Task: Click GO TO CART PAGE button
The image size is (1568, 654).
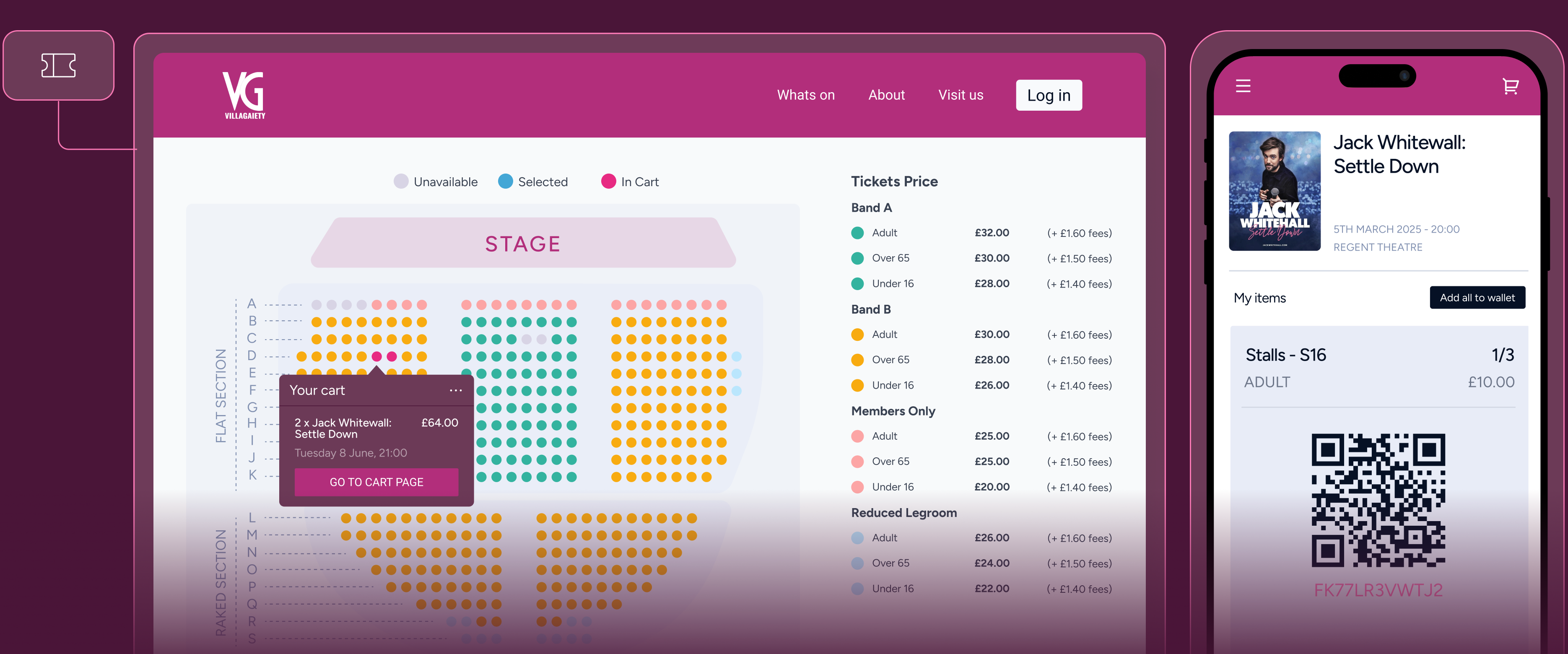Action: pyautogui.click(x=376, y=482)
